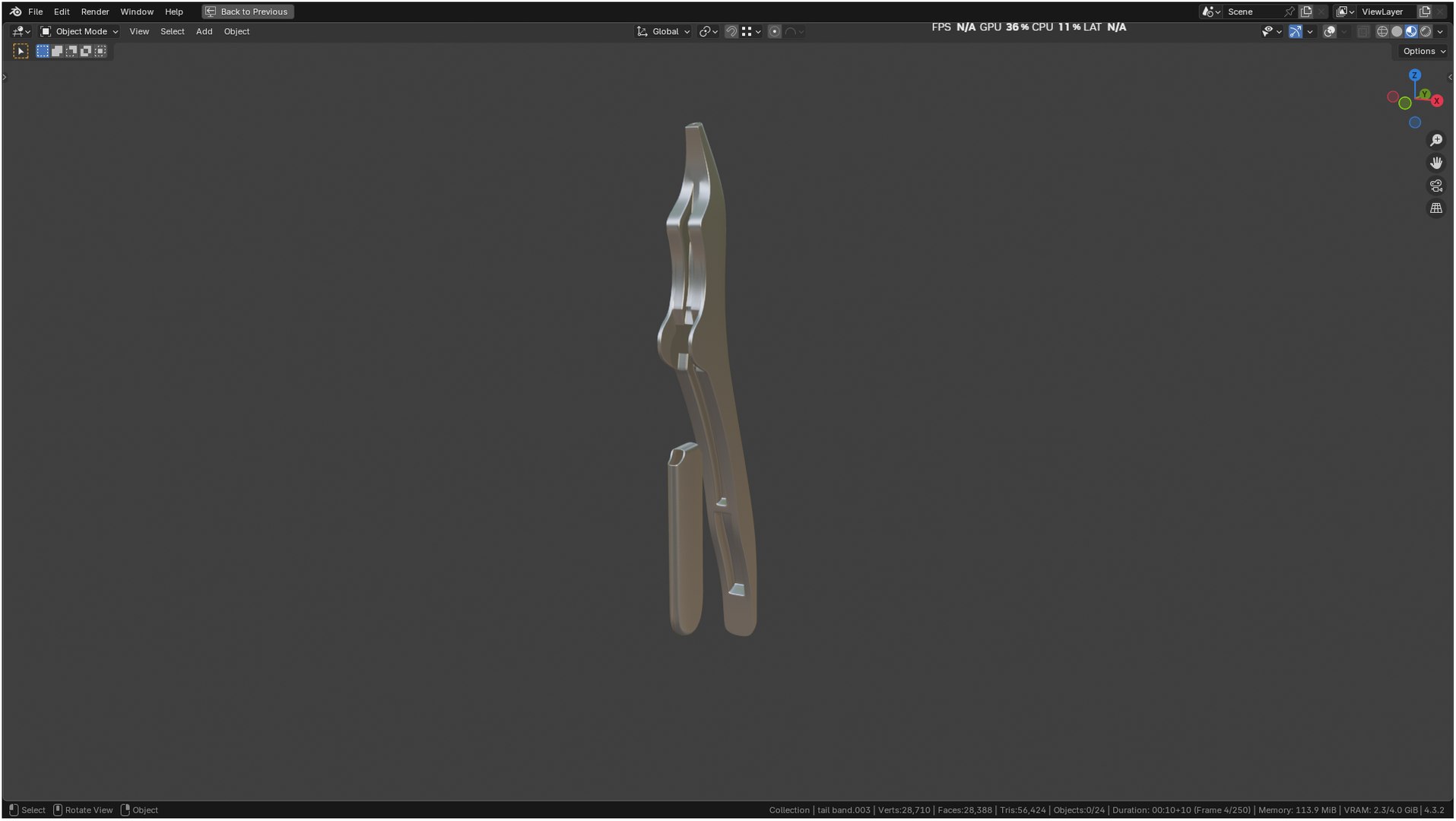Expand the Options dropdown
Image resolution: width=1456 pixels, height=821 pixels.
pos(1424,51)
